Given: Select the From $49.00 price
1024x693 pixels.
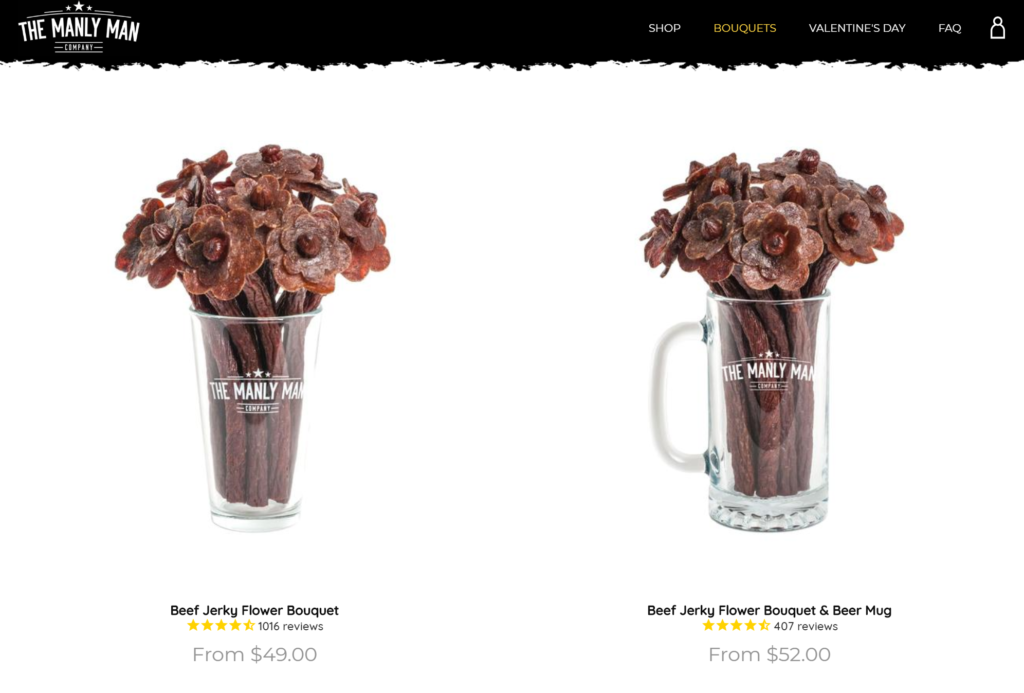Looking at the screenshot, I should coord(255,654).
